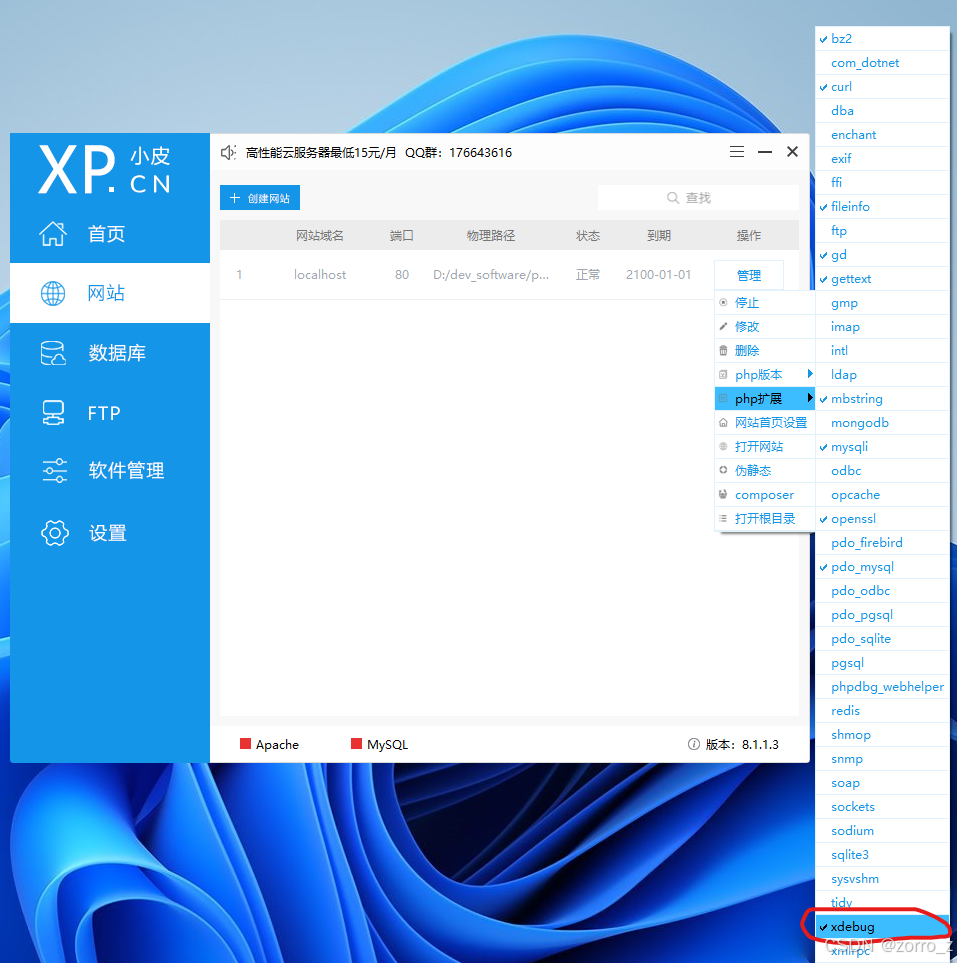
Task: Toggle the fileinfo extension off
Action: coord(882,206)
